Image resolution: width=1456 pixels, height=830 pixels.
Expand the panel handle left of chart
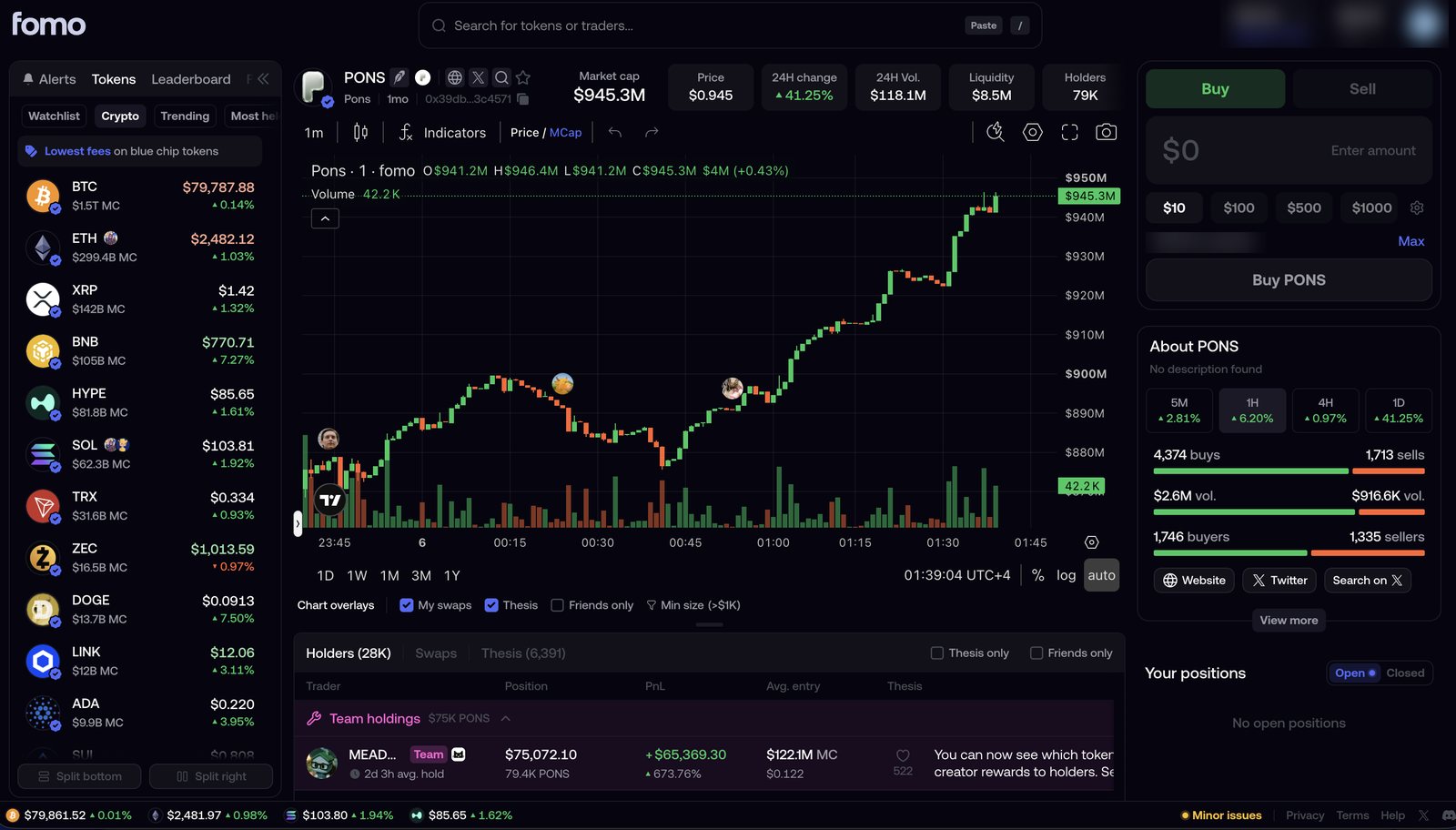coord(298,523)
